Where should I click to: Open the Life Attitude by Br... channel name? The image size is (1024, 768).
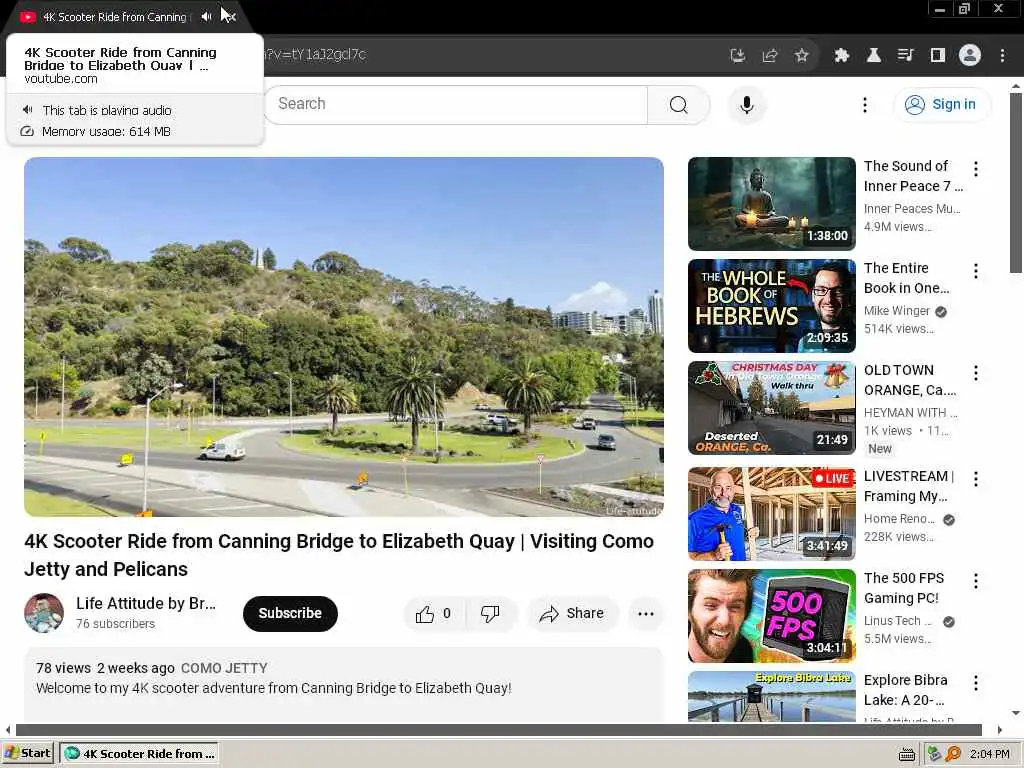(x=146, y=603)
